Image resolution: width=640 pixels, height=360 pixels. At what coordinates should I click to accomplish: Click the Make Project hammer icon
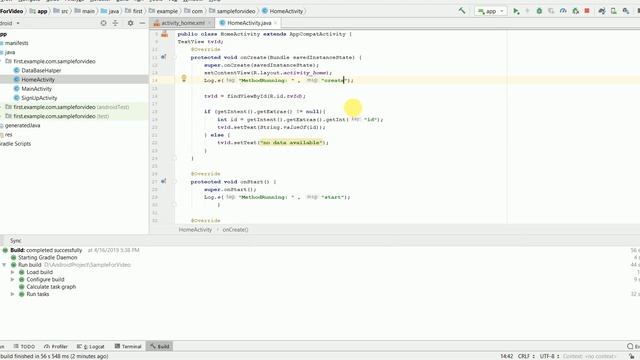[462, 11]
